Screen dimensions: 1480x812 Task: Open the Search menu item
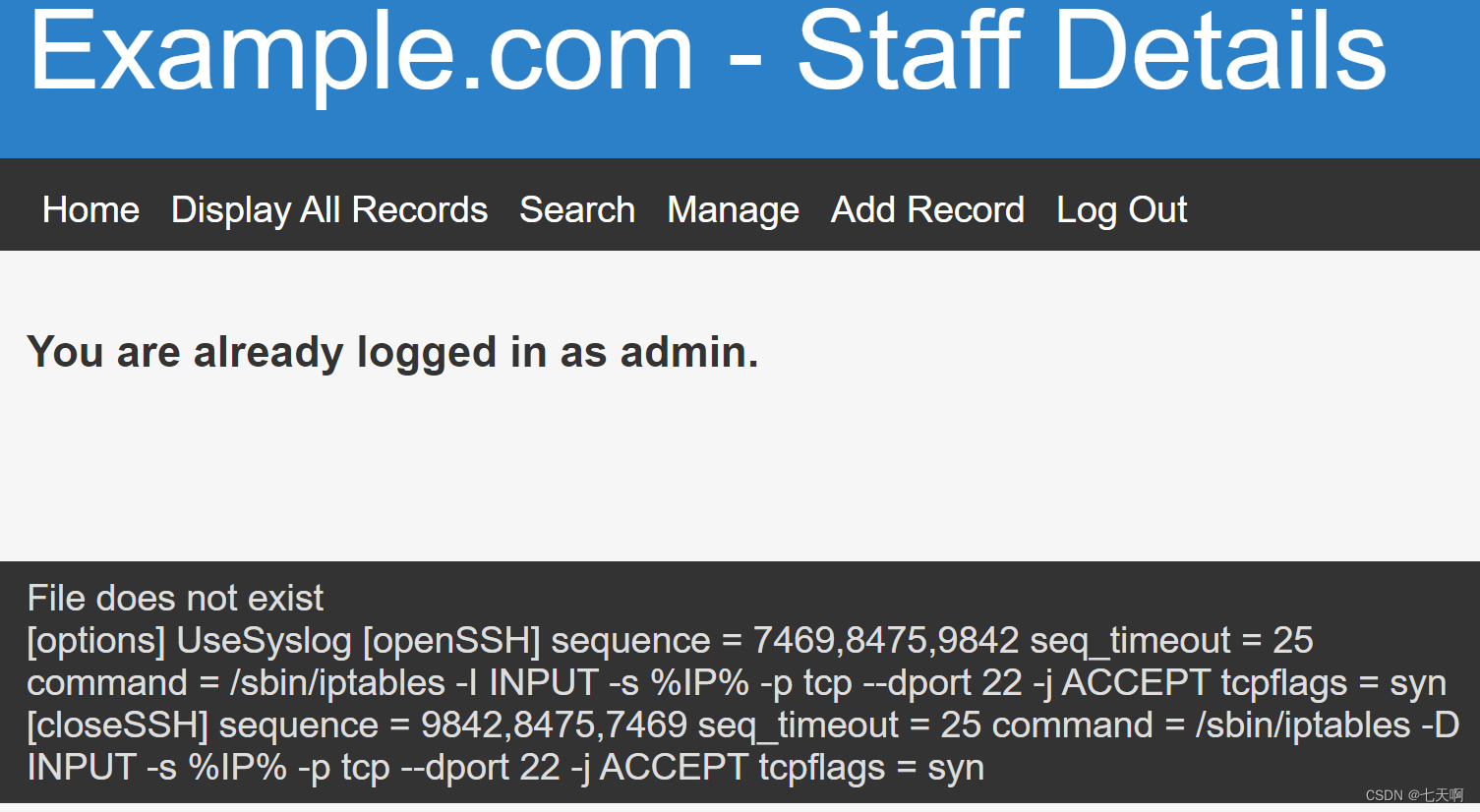coord(577,209)
